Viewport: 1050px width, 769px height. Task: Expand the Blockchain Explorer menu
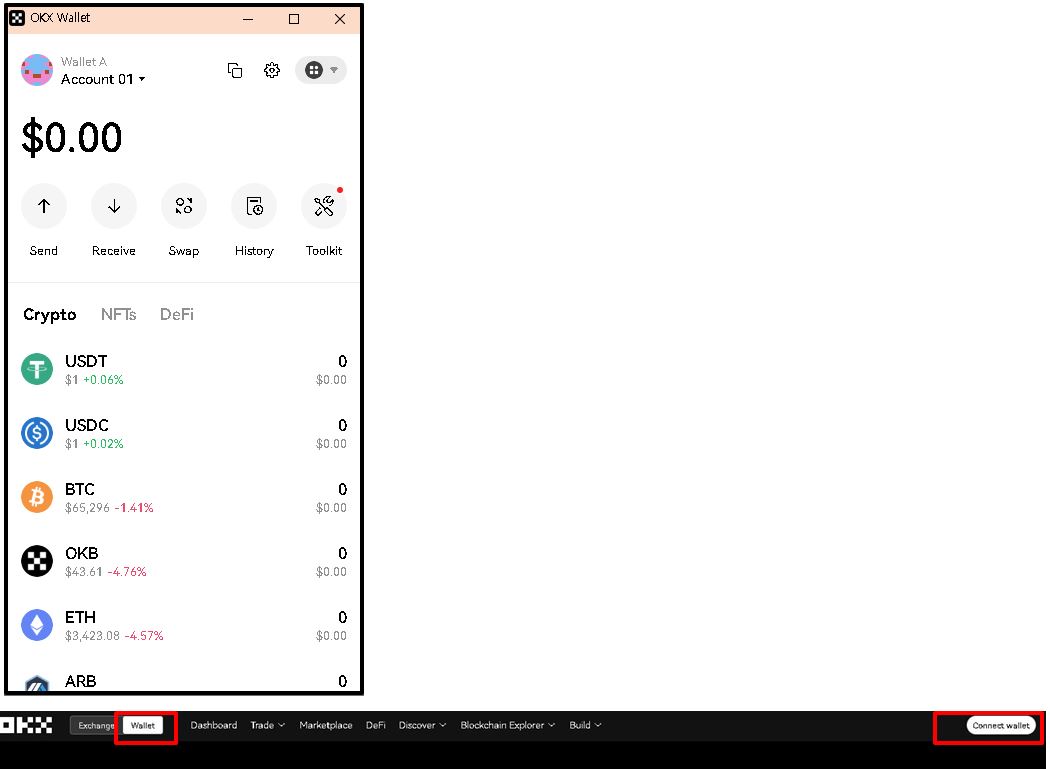click(508, 725)
